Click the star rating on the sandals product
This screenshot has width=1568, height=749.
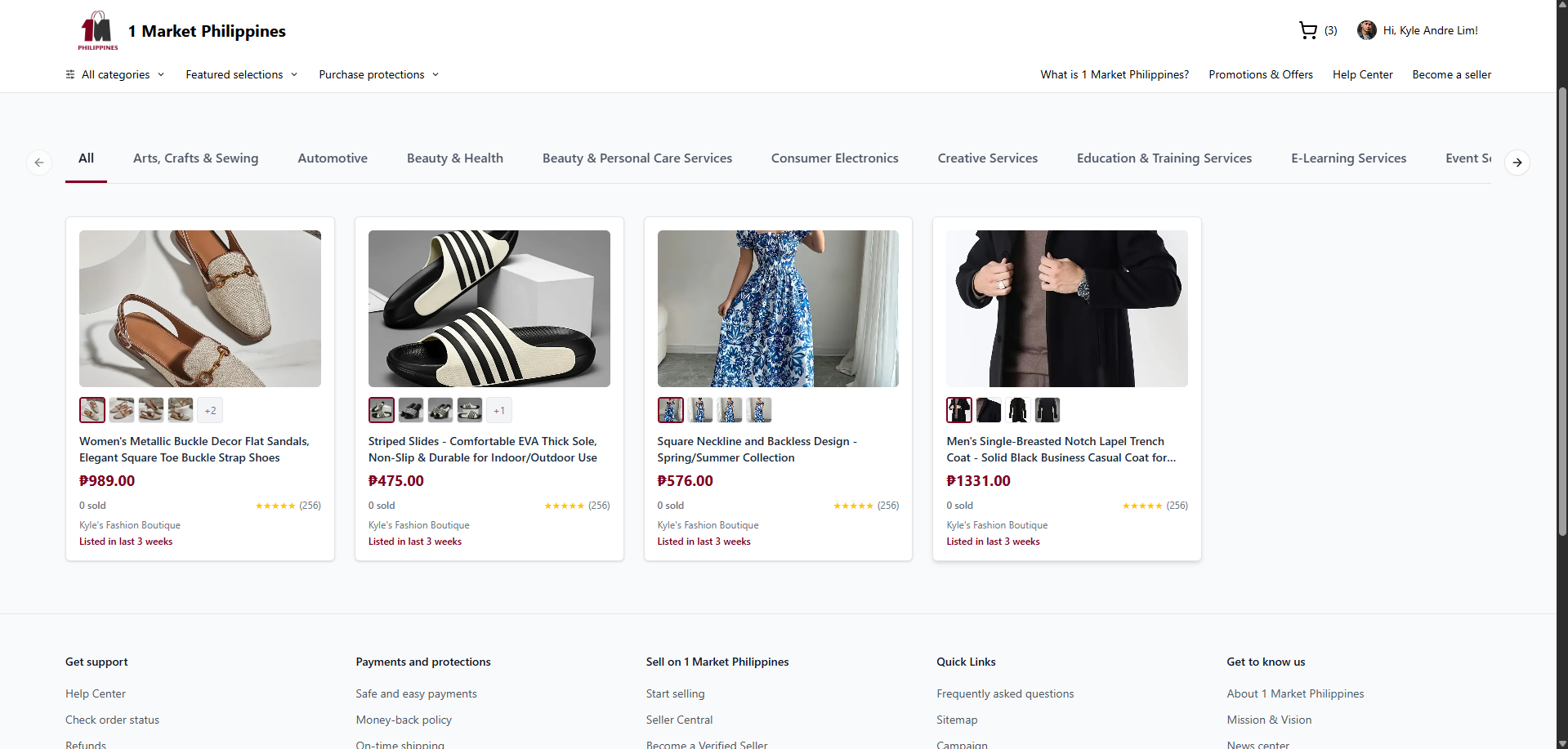pos(275,506)
